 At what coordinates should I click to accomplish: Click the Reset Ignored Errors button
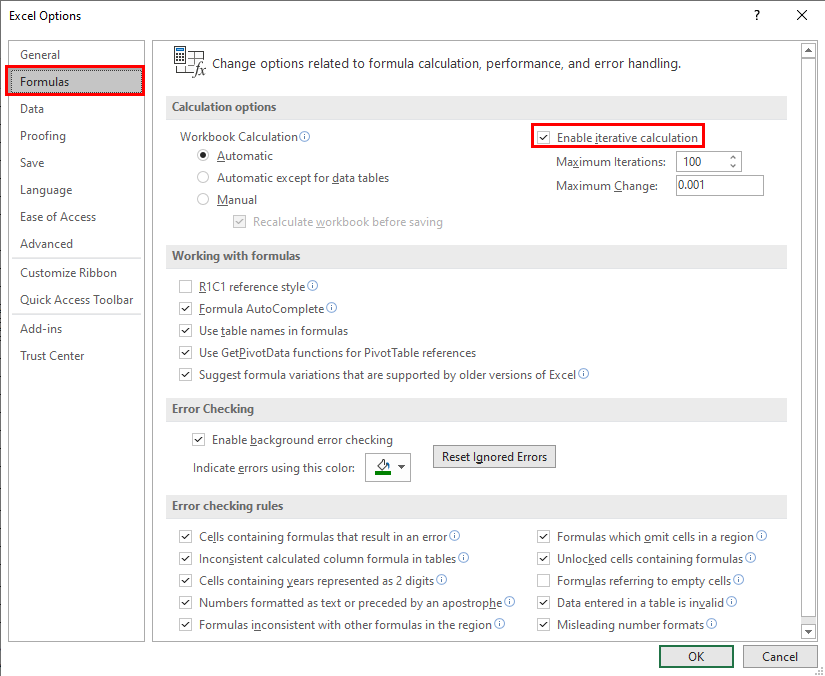tap(494, 457)
